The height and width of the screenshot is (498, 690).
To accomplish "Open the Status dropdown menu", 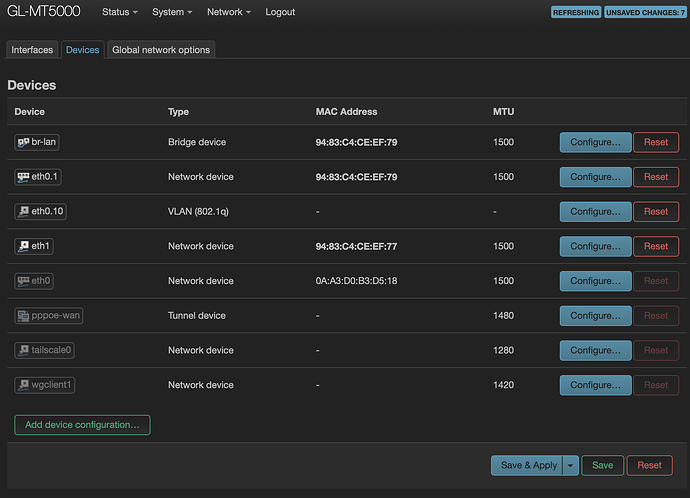I will point(120,12).
